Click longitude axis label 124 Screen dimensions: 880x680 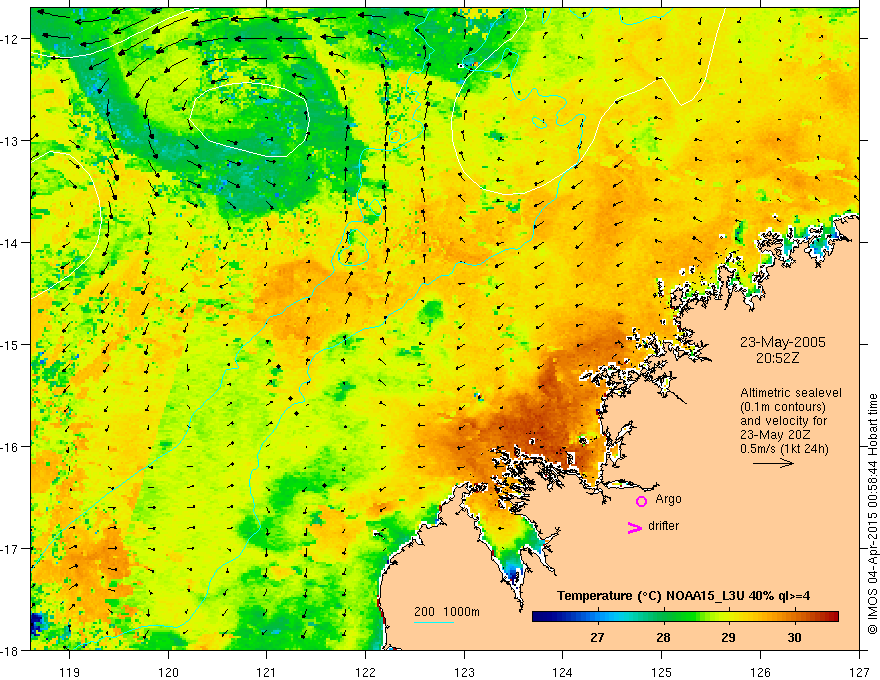(563, 672)
